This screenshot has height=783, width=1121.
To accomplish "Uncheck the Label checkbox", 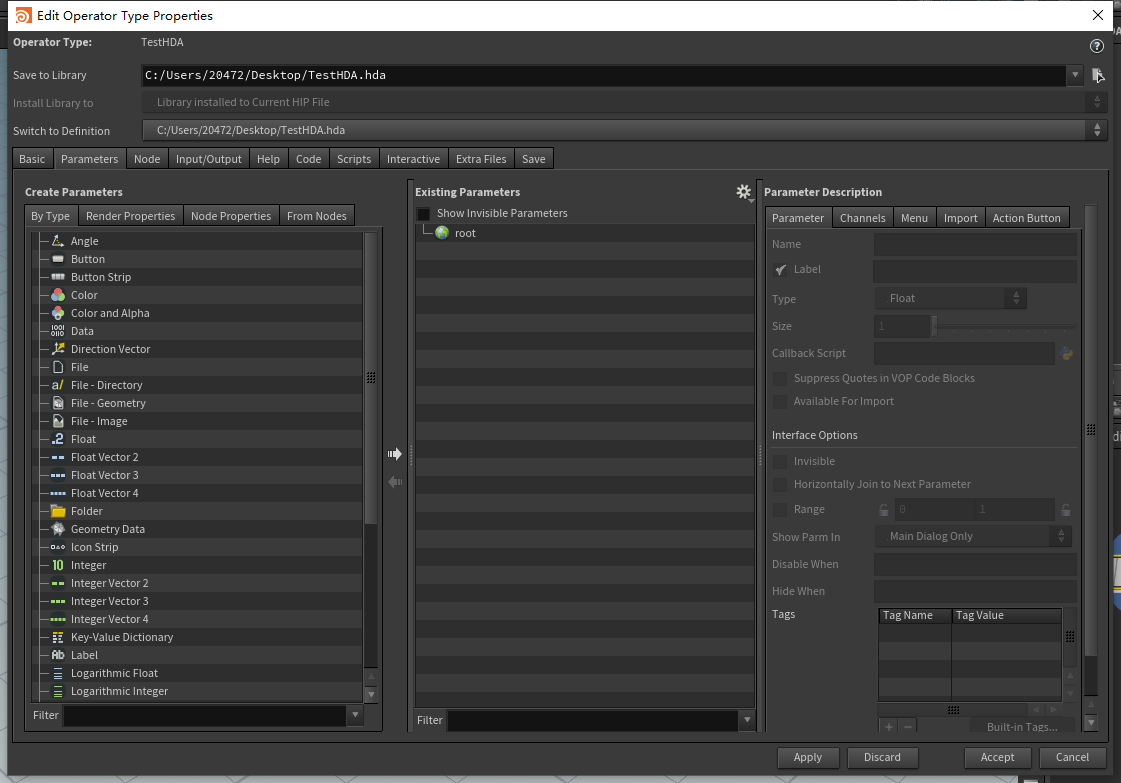I will point(782,269).
